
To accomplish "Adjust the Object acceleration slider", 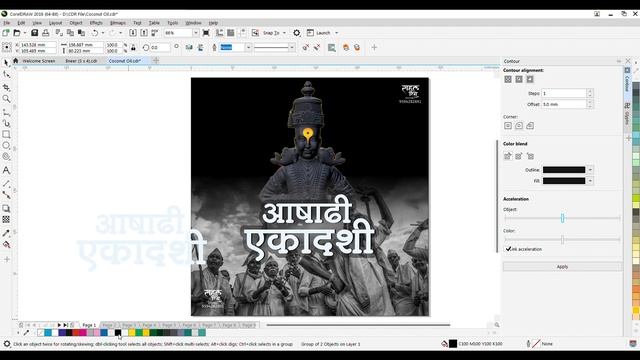I will point(562,218).
